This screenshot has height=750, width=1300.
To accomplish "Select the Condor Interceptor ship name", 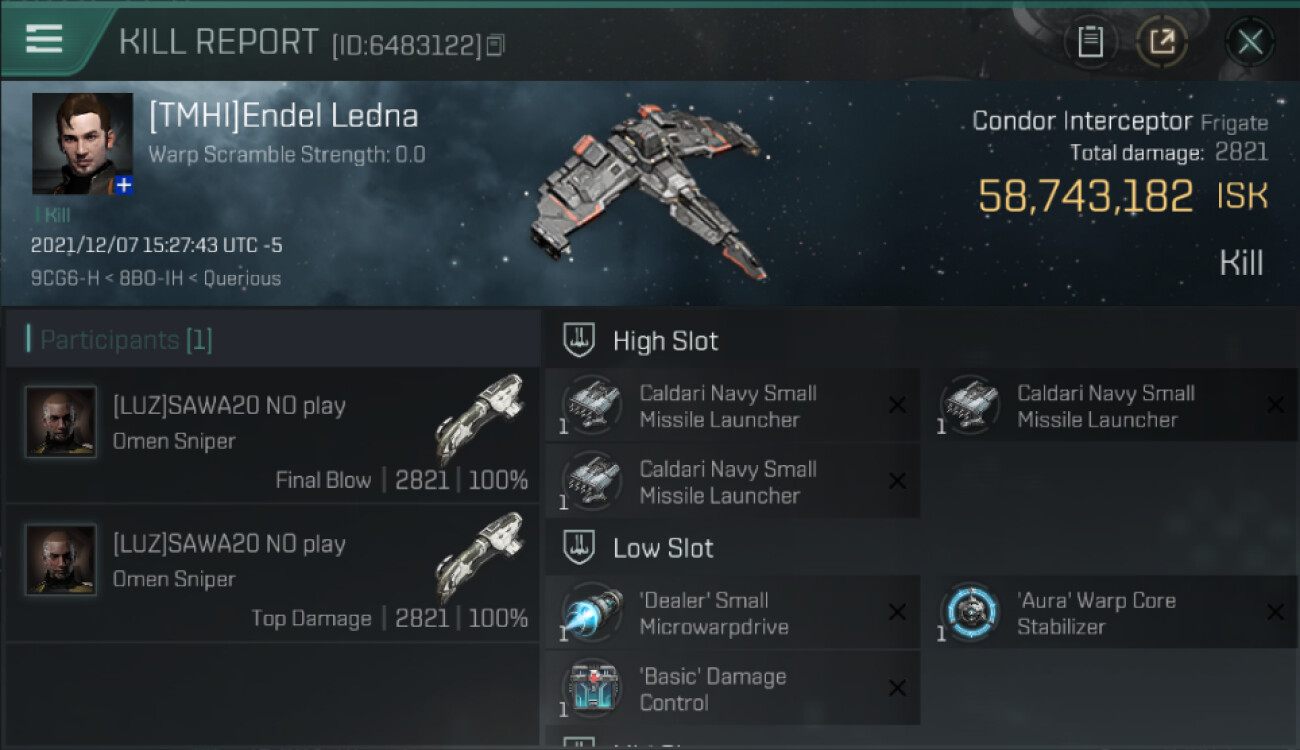I will click(1082, 122).
